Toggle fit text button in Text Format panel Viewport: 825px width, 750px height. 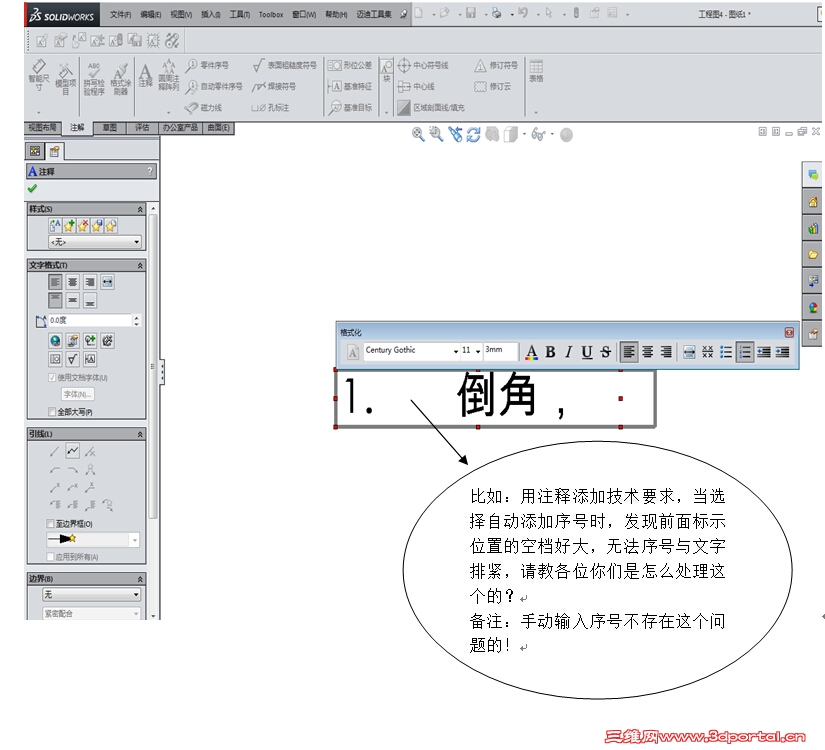tap(107, 282)
